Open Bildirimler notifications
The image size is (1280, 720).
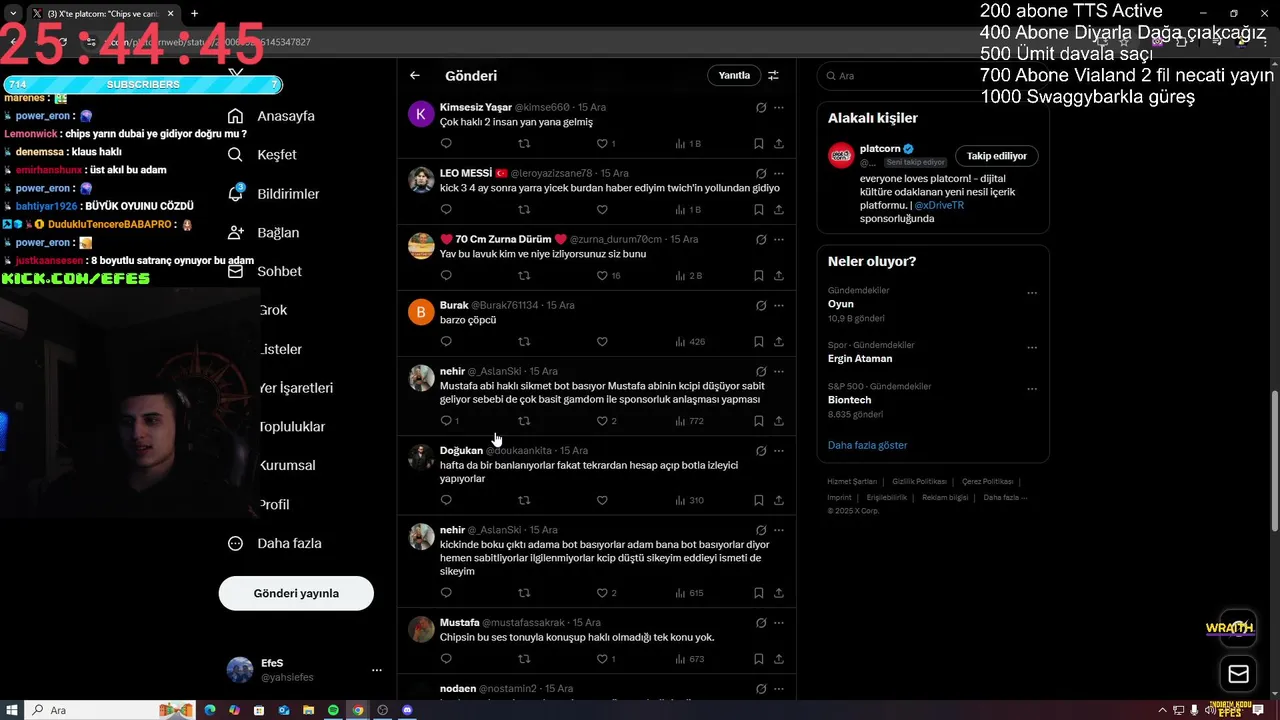pos(274,194)
